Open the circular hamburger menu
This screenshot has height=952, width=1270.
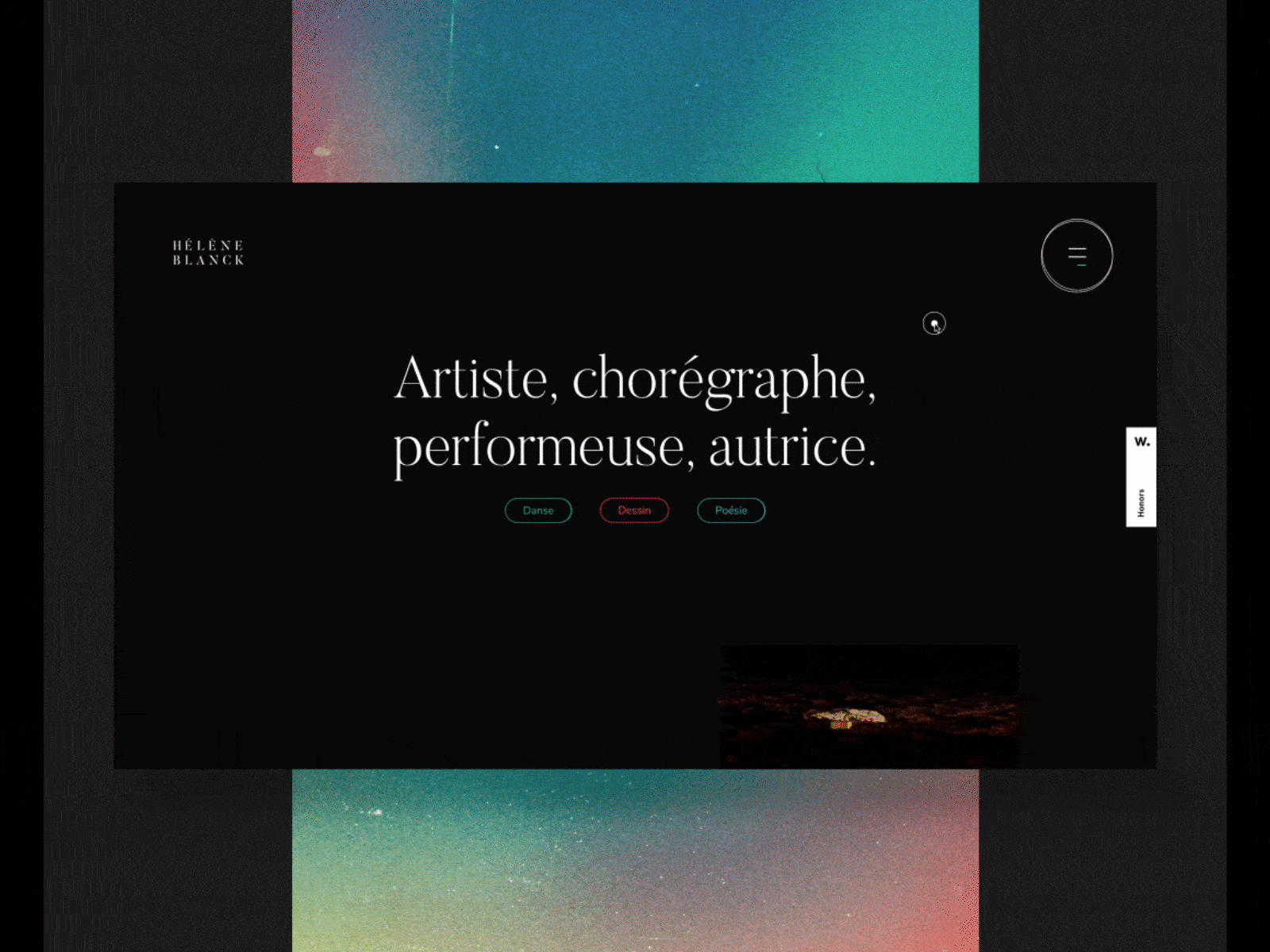(x=1076, y=255)
